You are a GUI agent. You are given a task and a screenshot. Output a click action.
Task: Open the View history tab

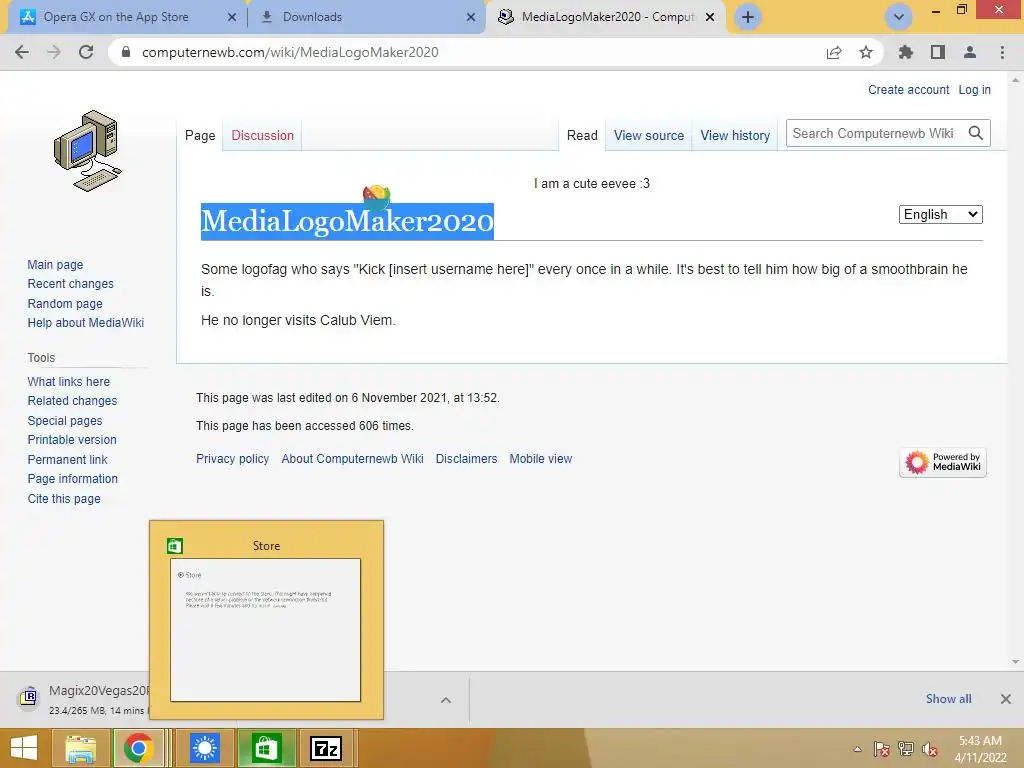[735, 135]
